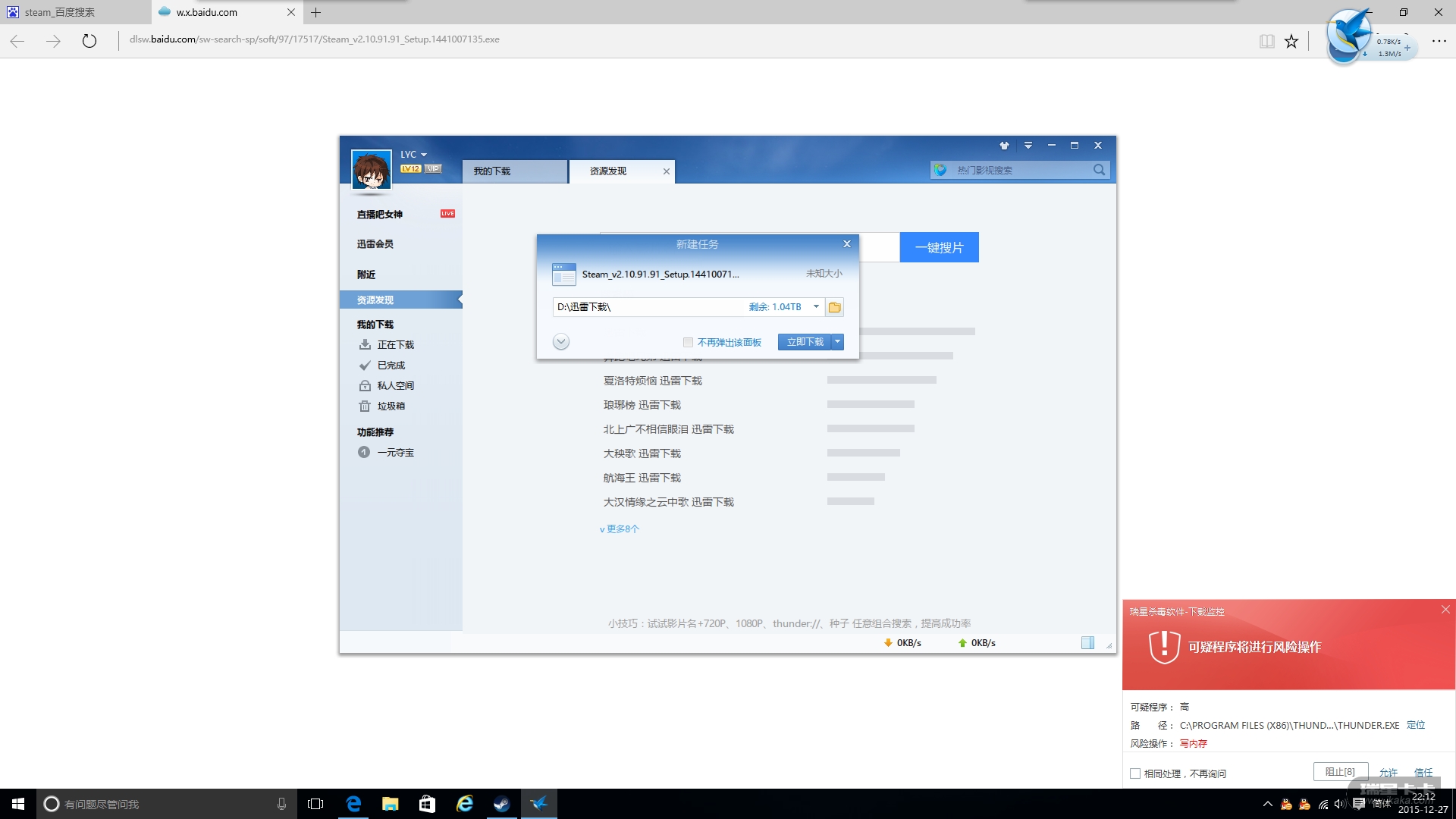Switch to 我的下载 tab
The image size is (1456, 819).
coord(514,171)
